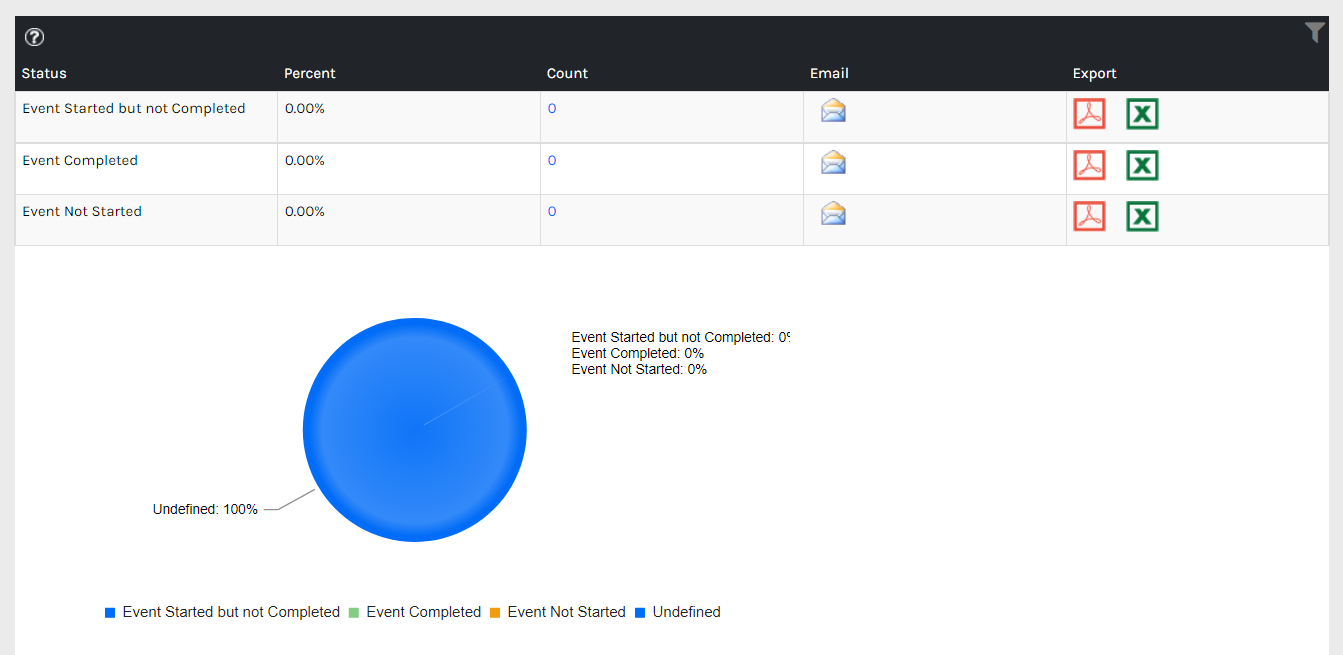Click the Undefined: 100% chart label
1343x655 pixels.
(205, 509)
